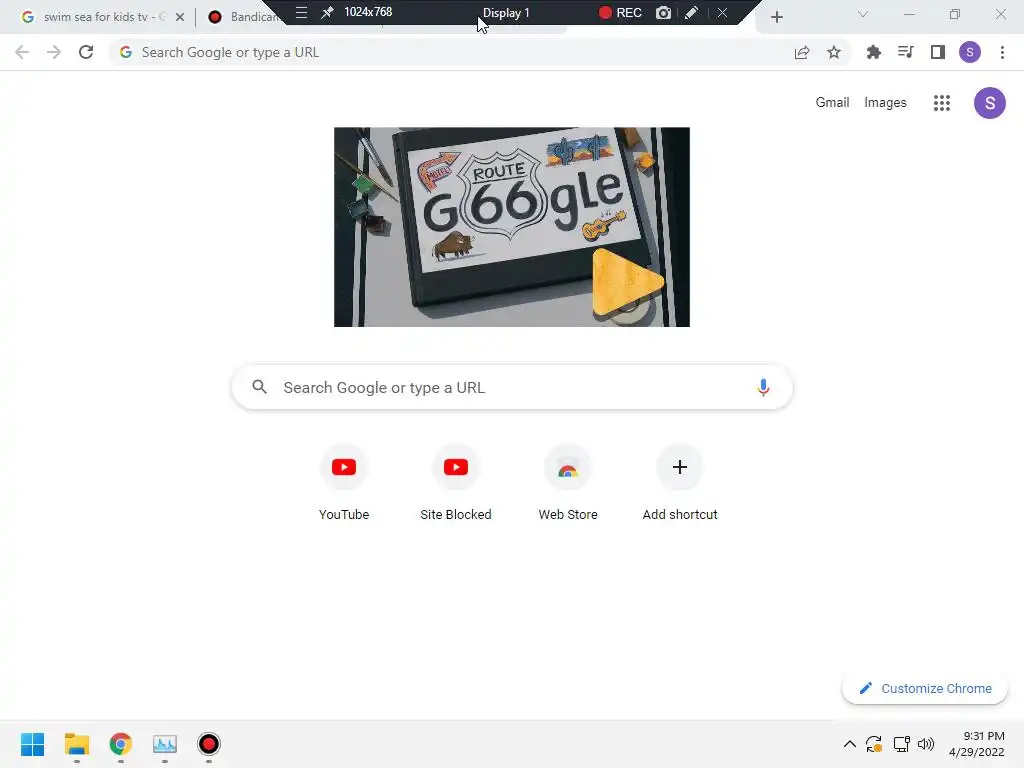Open the Bandicam menu lines icon
This screenshot has height=768, width=1024.
tap(301, 12)
